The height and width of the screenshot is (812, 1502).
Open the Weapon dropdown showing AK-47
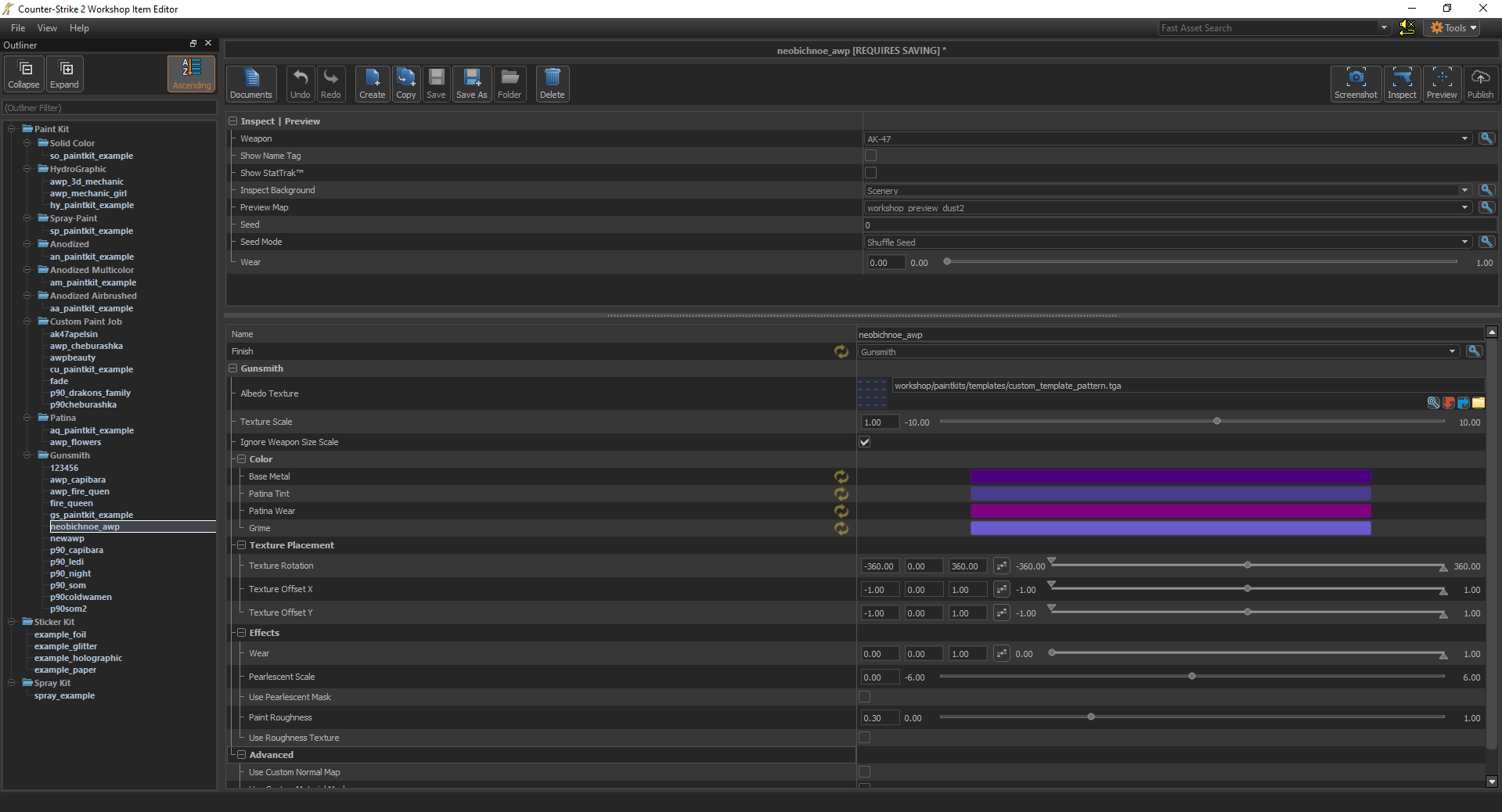pyautogui.click(x=1168, y=138)
